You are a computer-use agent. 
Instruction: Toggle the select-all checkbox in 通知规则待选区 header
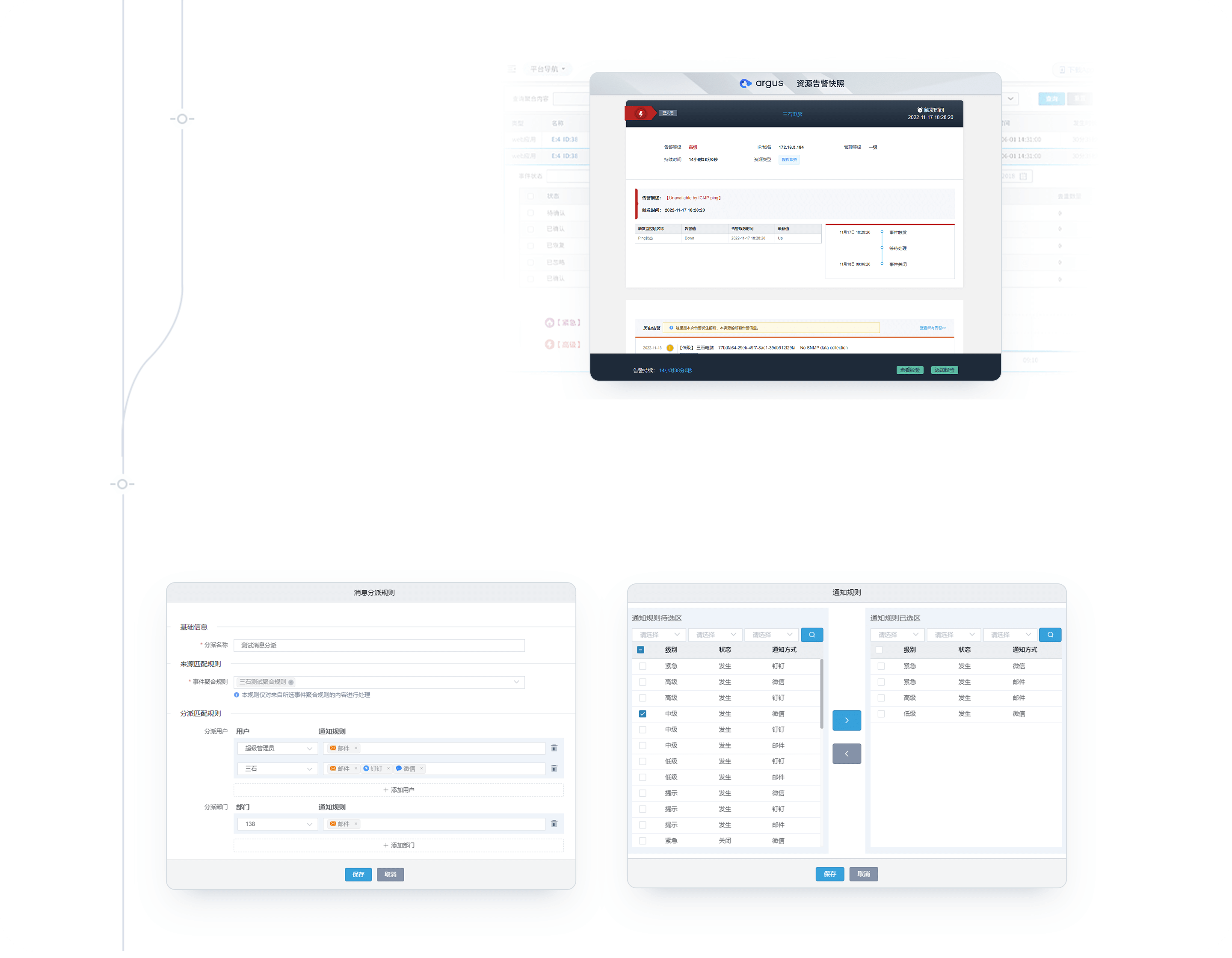pyautogui.click(x=641, y=650)
